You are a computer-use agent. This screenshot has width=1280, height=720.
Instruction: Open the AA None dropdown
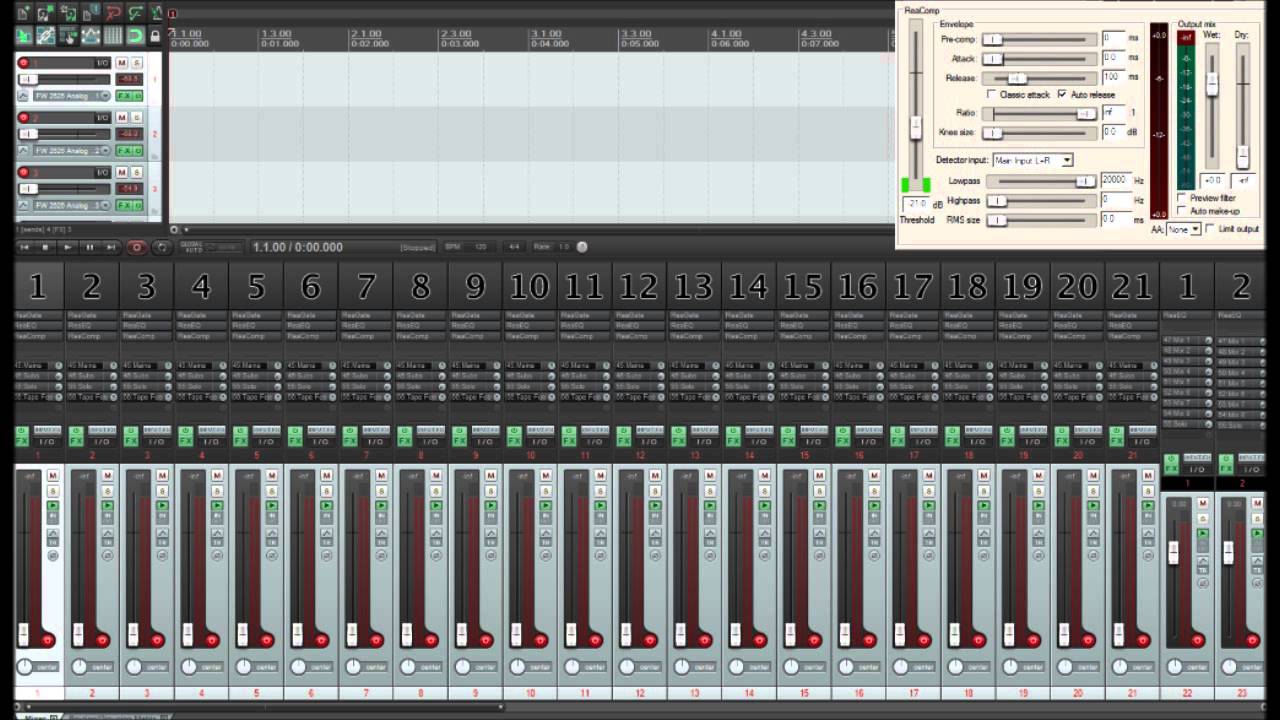[1184, 229]
